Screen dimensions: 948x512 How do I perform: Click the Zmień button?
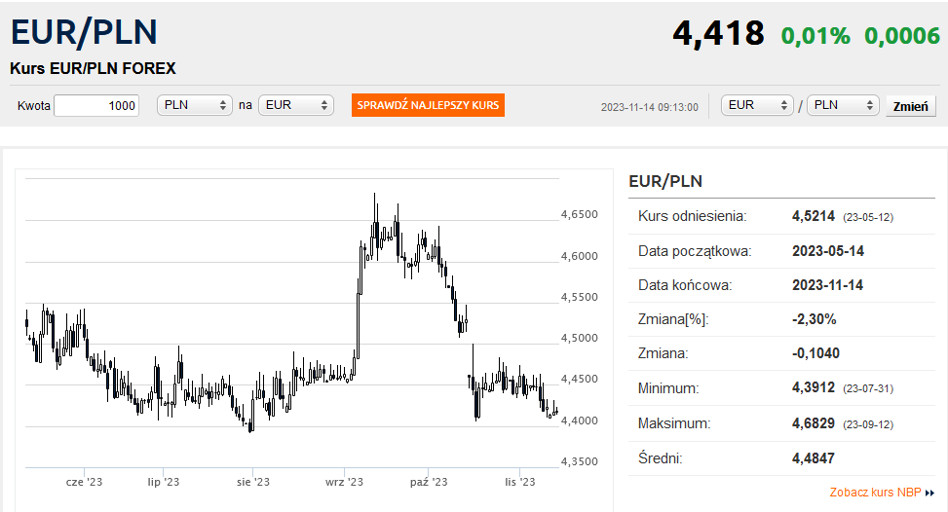tap(910, 106)
